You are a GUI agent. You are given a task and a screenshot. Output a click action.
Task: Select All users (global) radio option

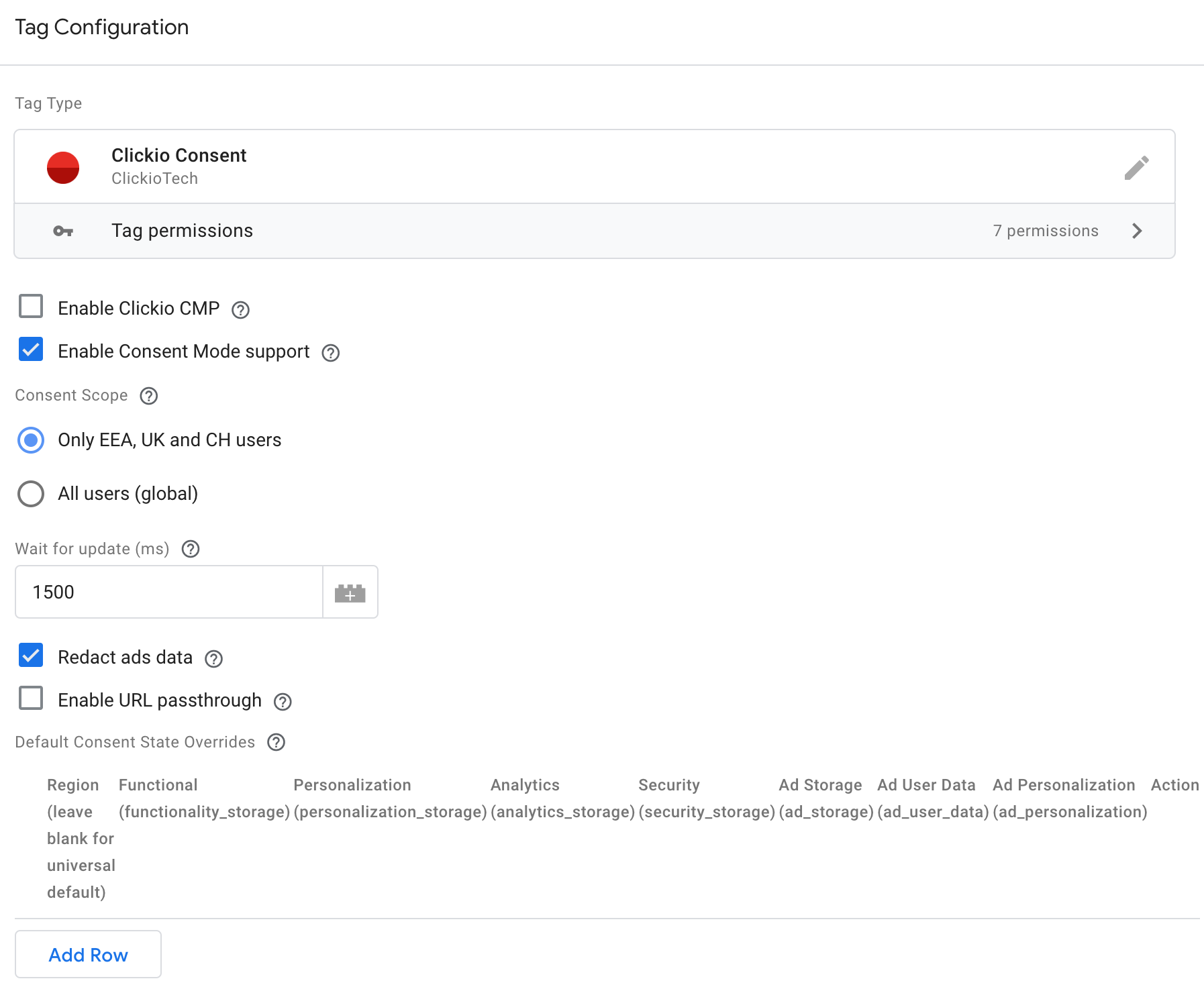coord(31,494)
